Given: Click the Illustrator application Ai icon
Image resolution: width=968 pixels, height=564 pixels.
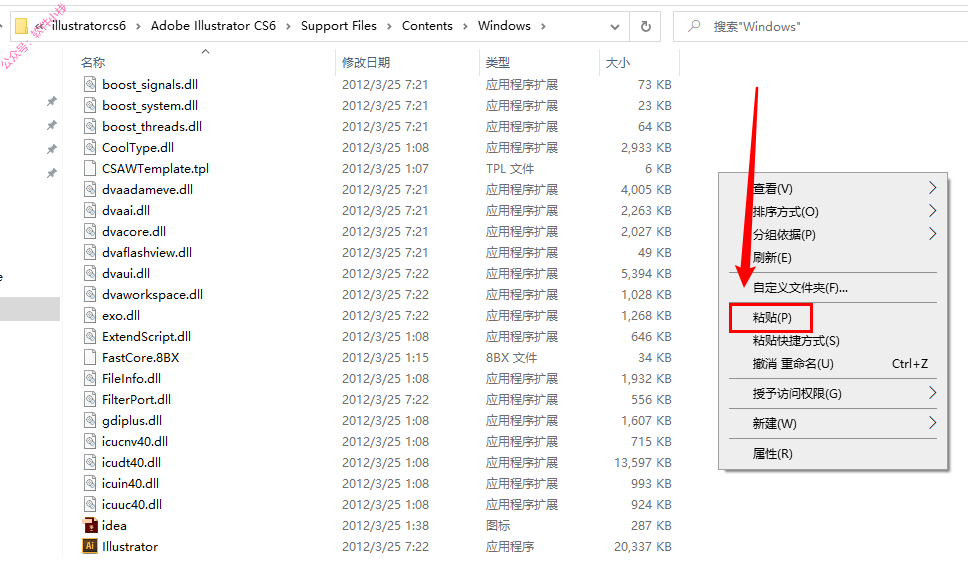Looking at the screenshot, I should pos(90,546).
